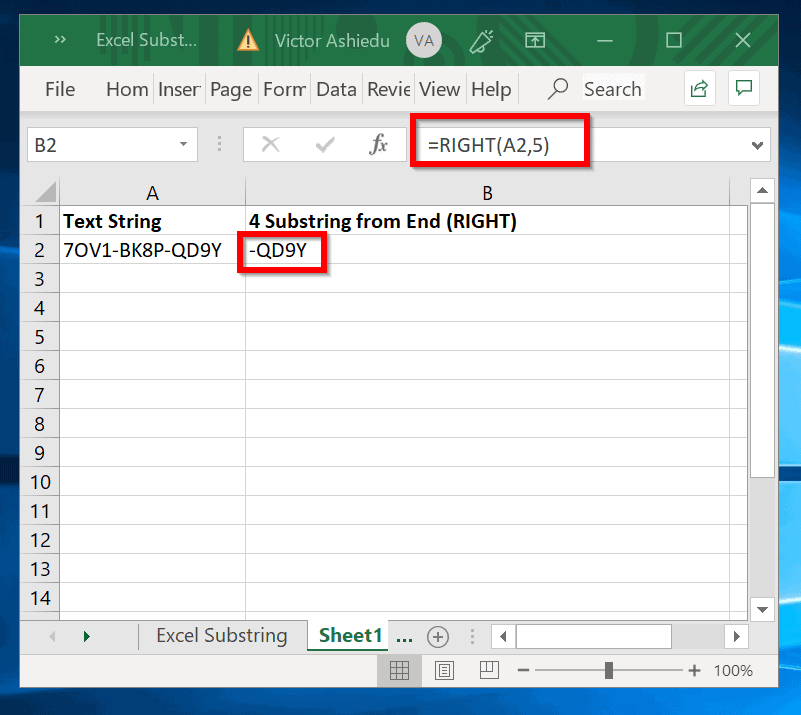801x715 pixels.
Task: Switch to Normal view
Action: 399,671
